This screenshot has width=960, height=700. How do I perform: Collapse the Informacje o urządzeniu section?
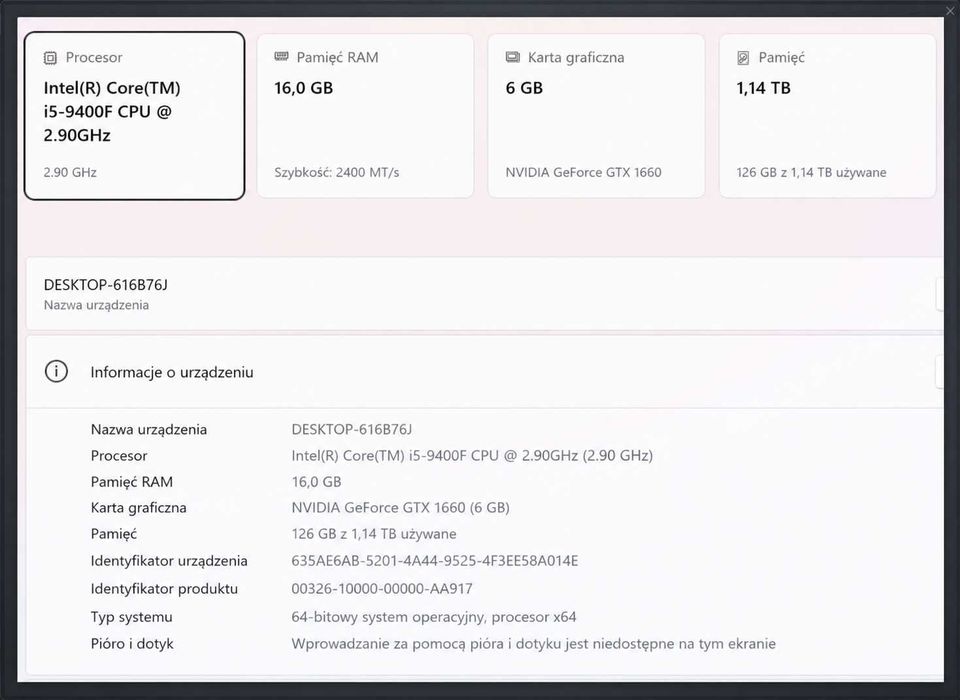point(485,372)
